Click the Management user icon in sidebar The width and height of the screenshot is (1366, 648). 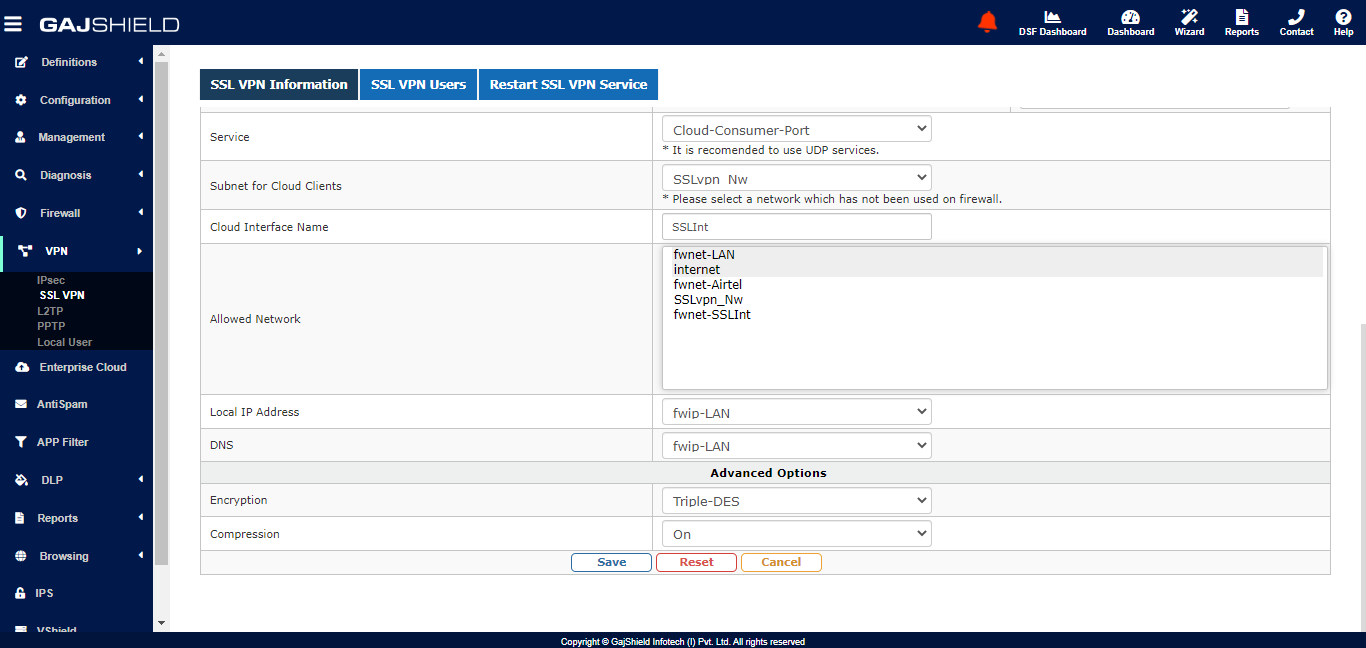(x=20, y=137)
